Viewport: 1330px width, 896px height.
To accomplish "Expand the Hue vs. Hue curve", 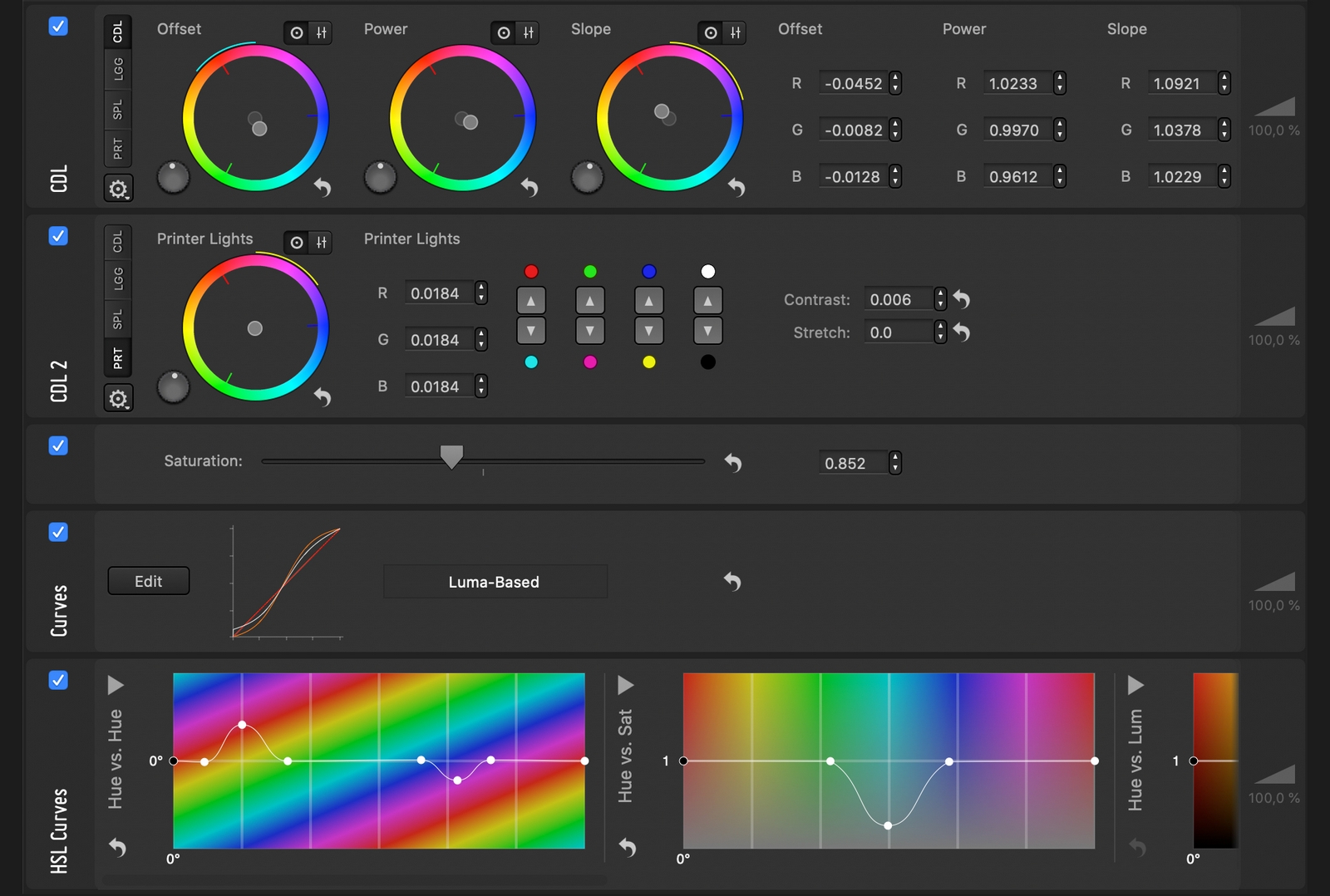I will click(x=116, y=685).
